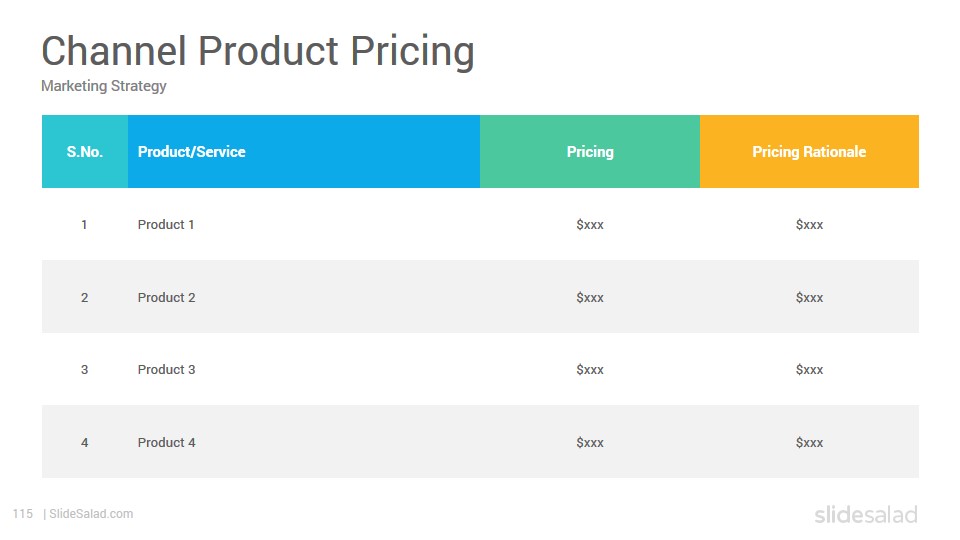Click Product 1 Pricing $xxx value

pyautogui.click(x=590, y=225)
